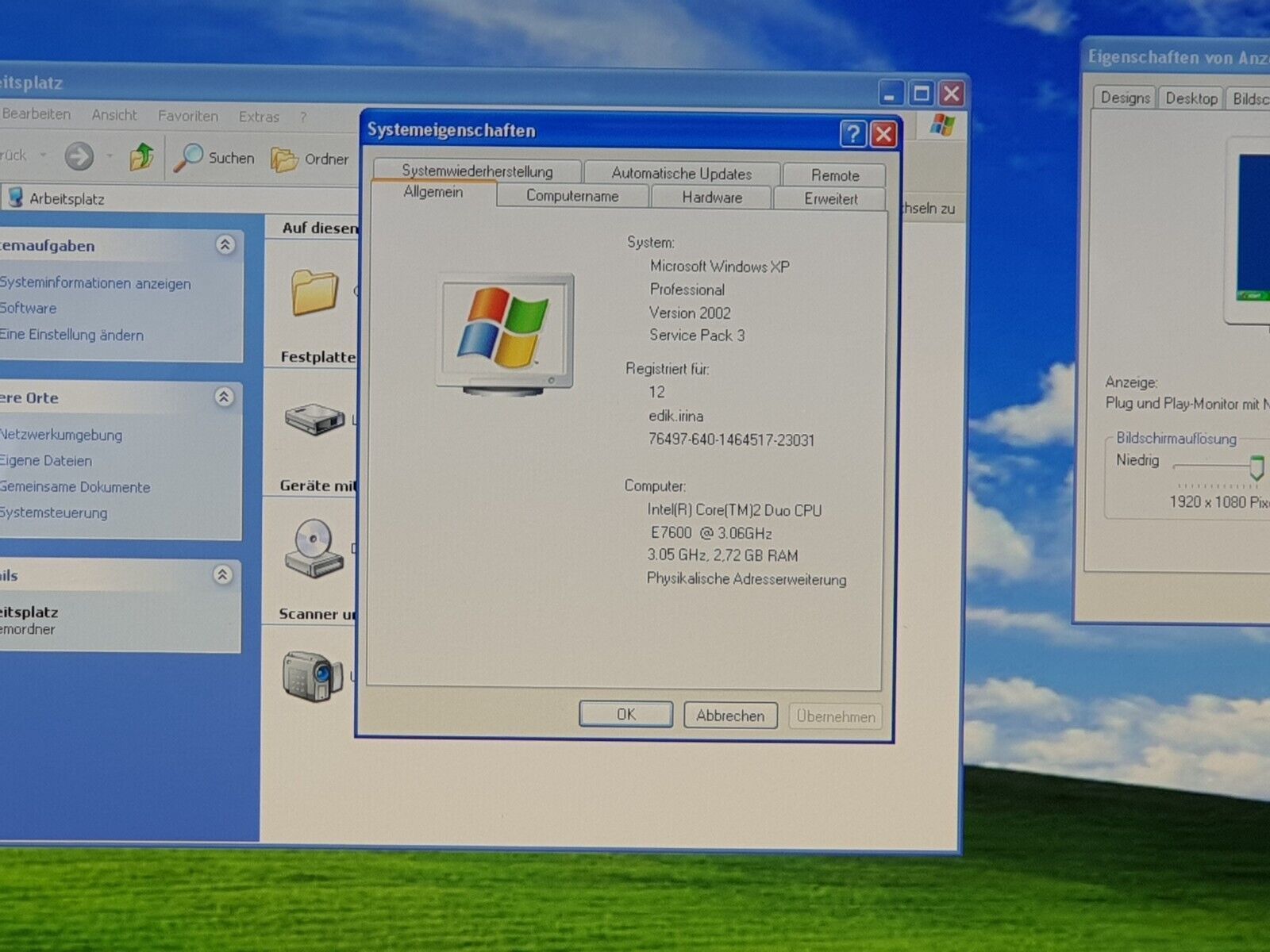The height and width of the screenshot is (952, 1270).
Task: Collapse the Systemaufgaben panel chevron
Action: tap(225, 244)
